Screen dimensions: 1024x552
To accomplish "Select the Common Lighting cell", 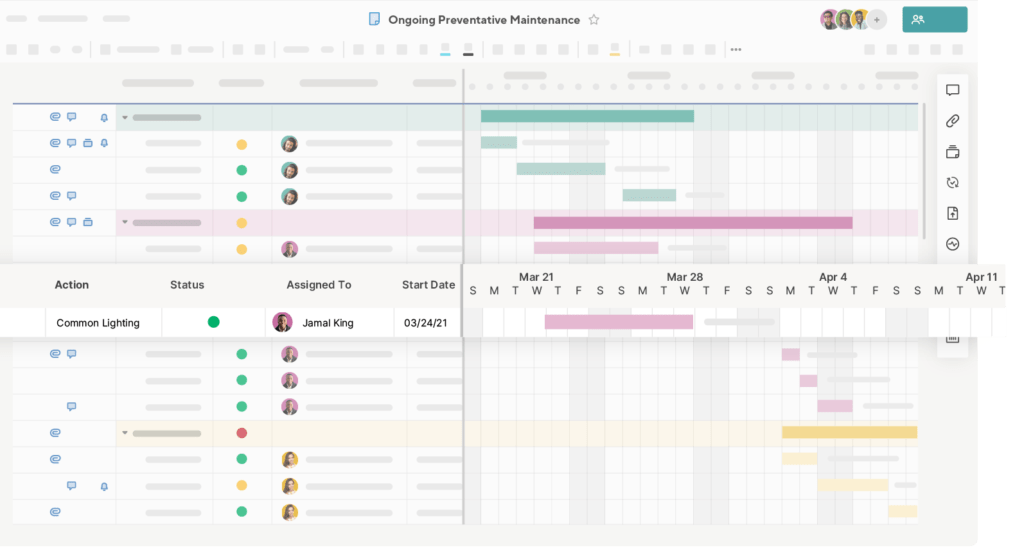I will [104, 323].
